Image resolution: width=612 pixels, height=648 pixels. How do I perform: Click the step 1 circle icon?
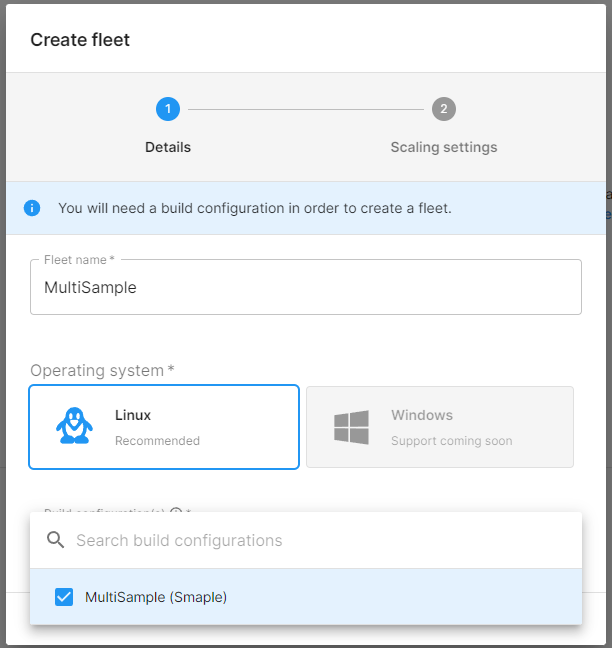(x=168, y=109)
